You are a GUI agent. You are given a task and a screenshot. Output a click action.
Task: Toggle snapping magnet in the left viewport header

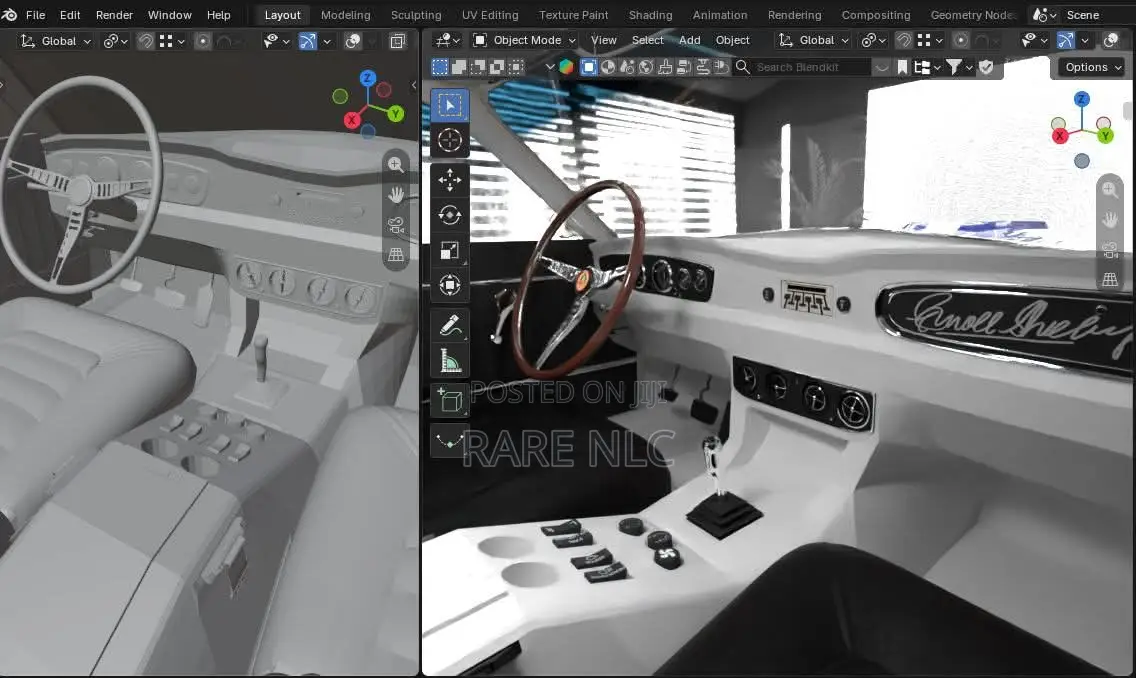pyautogui.click(x=146, y=41)
